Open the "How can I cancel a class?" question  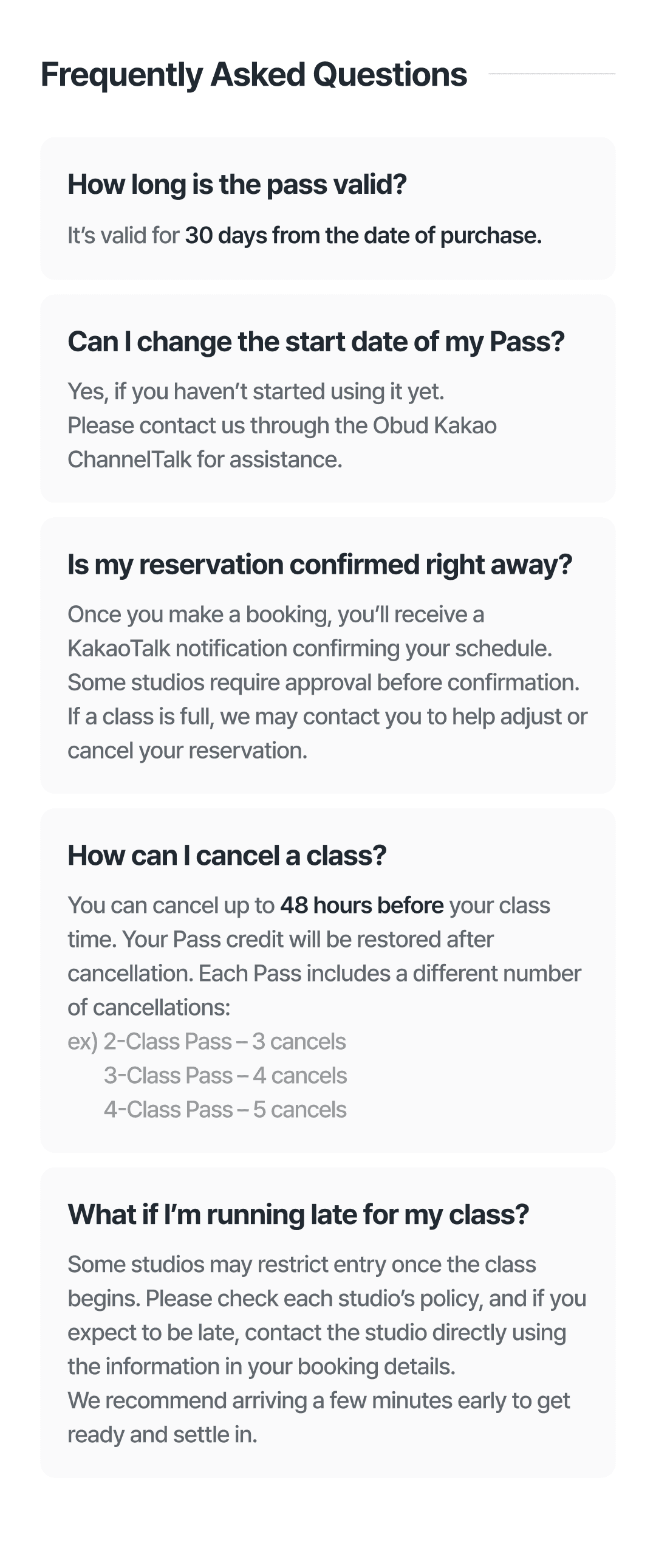[227, 855]
